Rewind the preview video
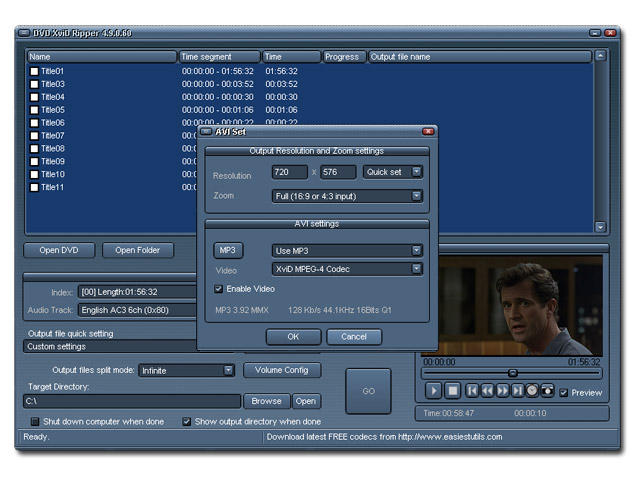The height and width of the screenshot is (480, 640). [487, 391]
